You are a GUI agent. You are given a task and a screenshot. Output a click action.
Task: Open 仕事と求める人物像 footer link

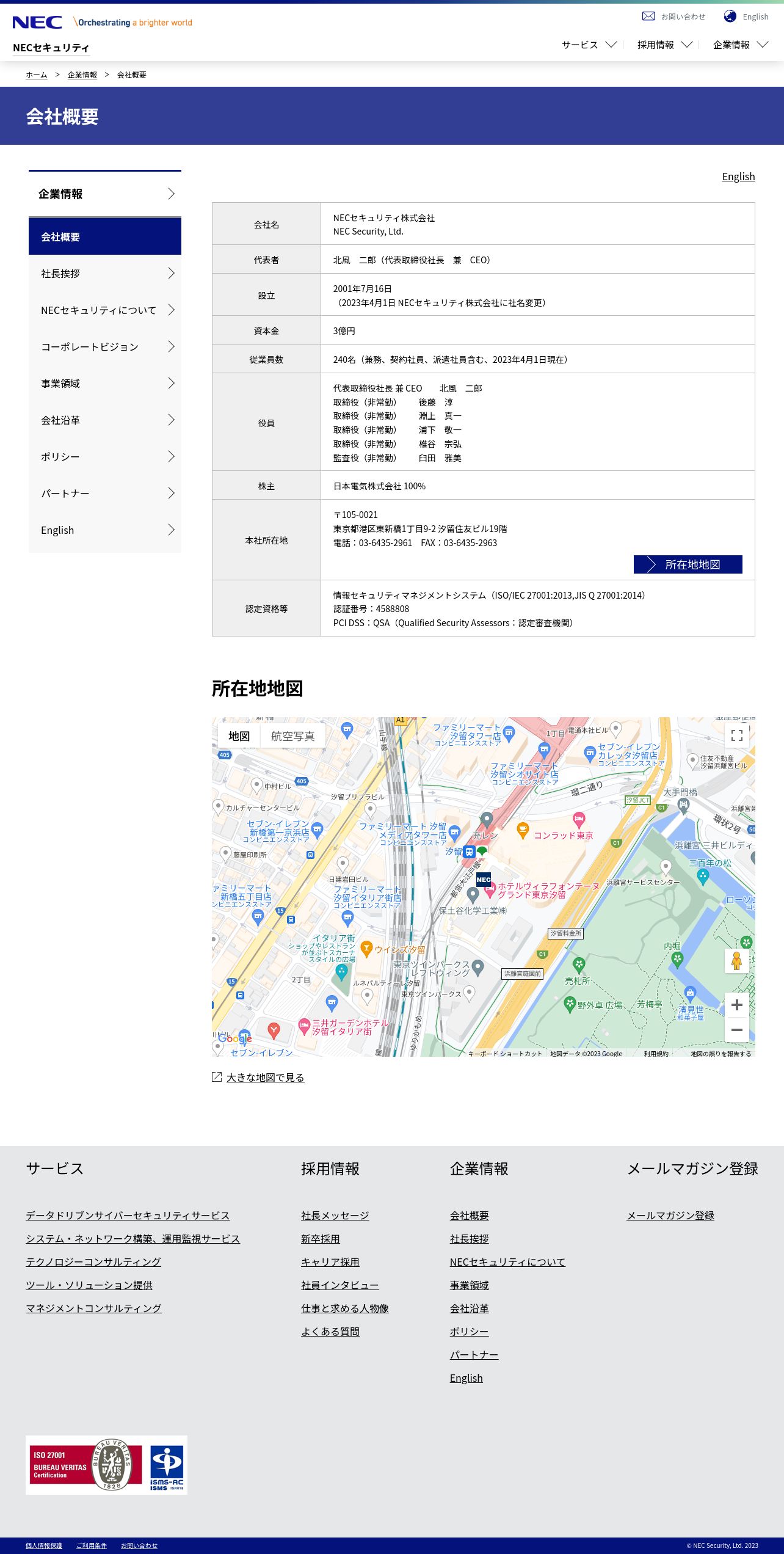[345, 1308]
